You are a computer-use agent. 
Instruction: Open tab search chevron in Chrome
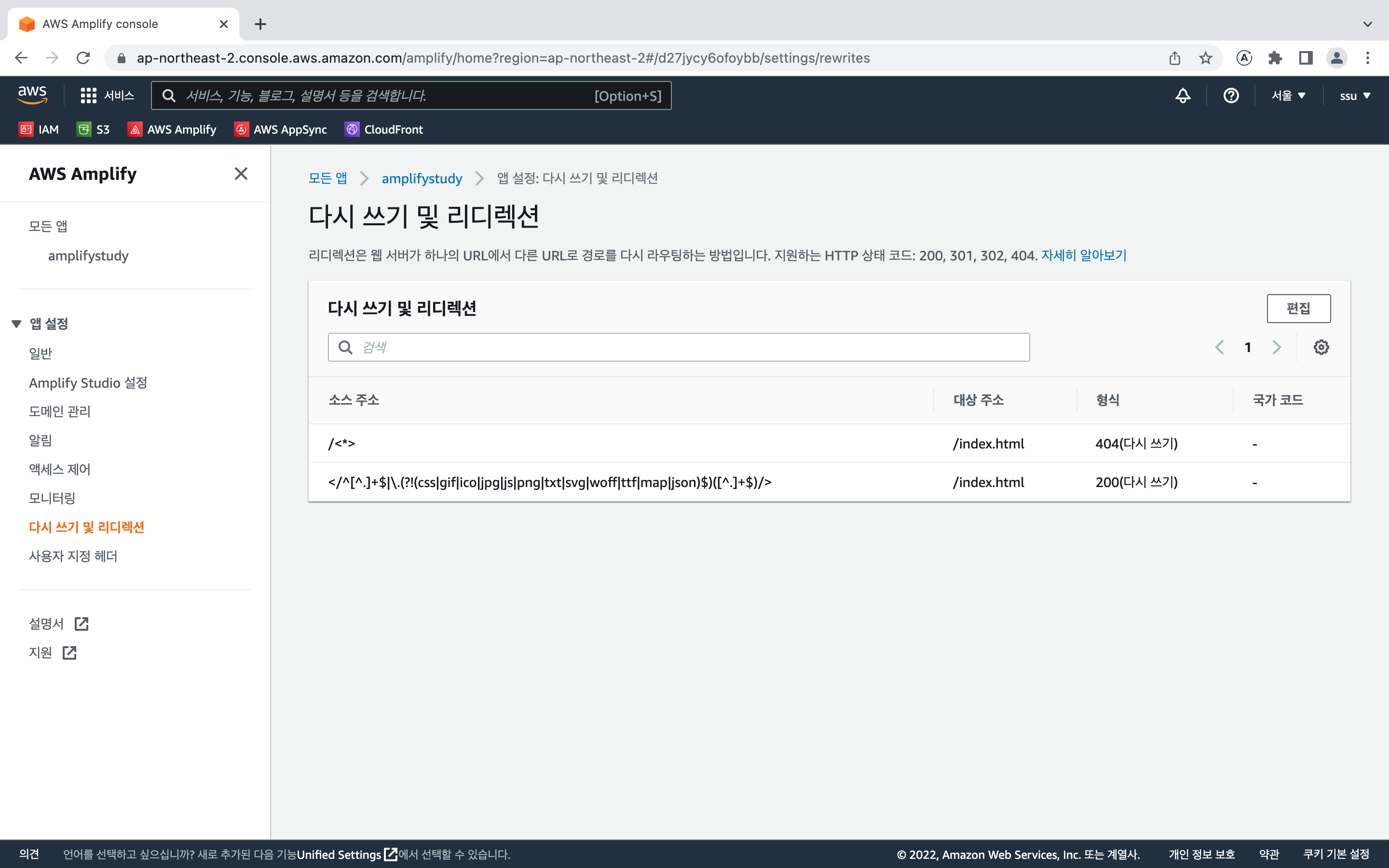1368,24
